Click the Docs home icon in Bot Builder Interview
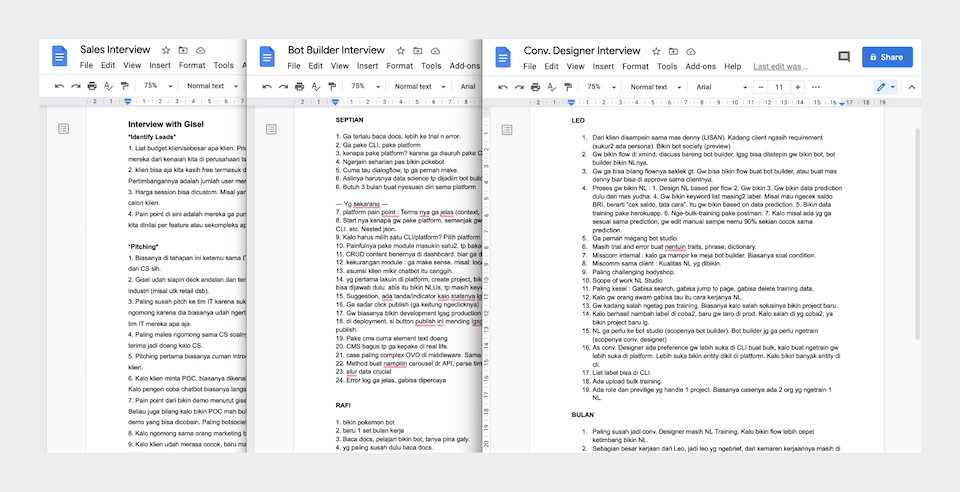 [x=267, y=56]
